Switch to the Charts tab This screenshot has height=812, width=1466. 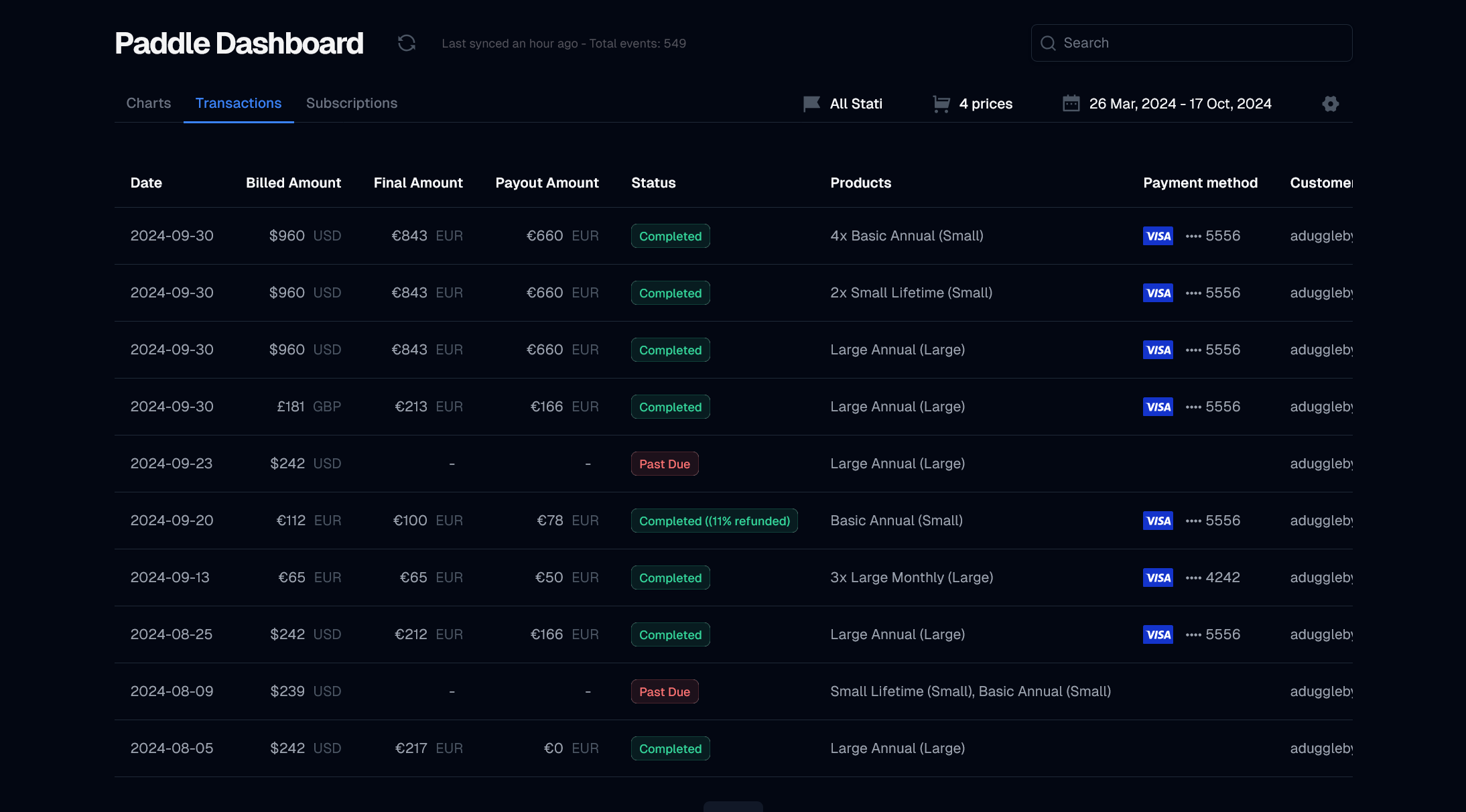point(149,103)
